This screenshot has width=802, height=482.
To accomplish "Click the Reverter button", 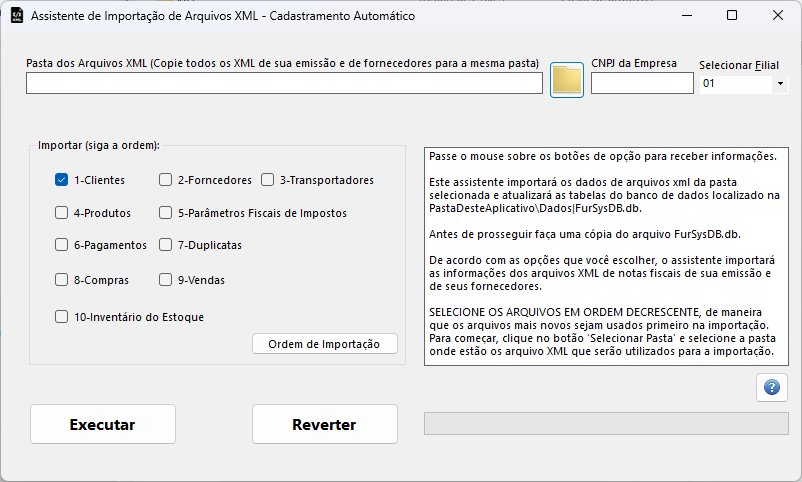I will tap(324, 424).
